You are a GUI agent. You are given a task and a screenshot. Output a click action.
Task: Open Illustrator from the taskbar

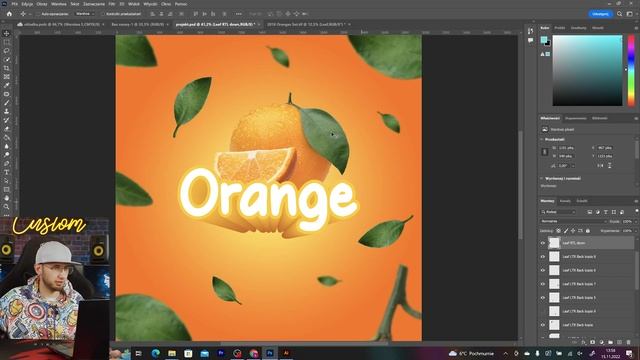286,353
